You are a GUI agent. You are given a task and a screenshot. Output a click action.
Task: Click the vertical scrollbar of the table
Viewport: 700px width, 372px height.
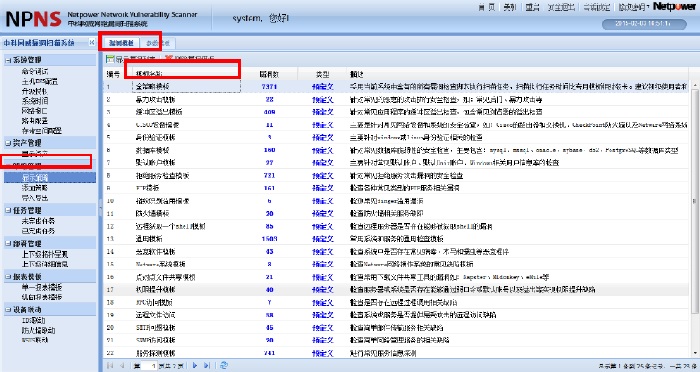(694, 201)
